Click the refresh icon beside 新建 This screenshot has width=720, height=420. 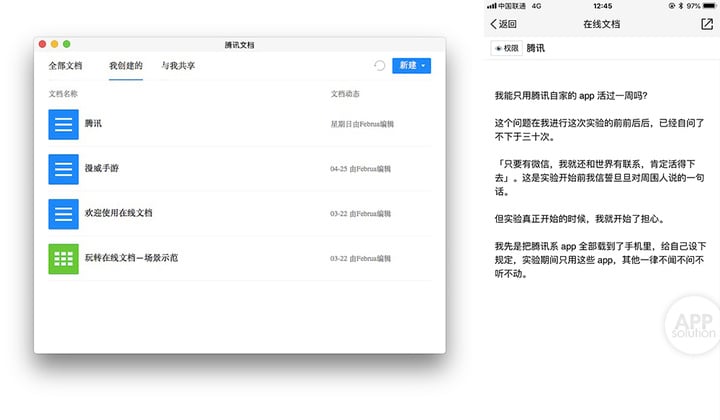click(x=379, y=66)
